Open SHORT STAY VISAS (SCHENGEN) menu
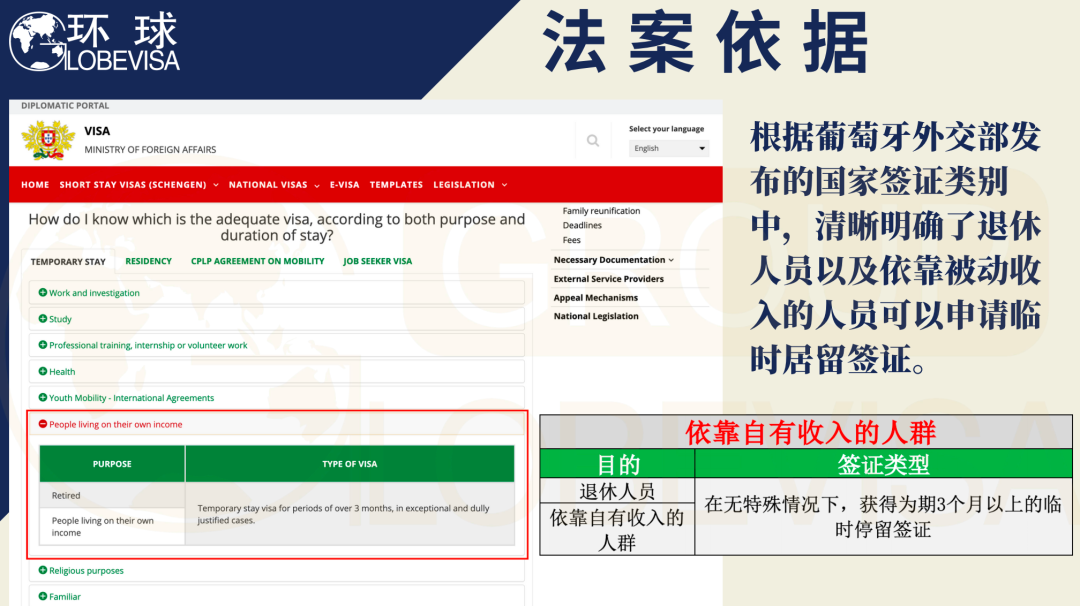 click(138, 185)
